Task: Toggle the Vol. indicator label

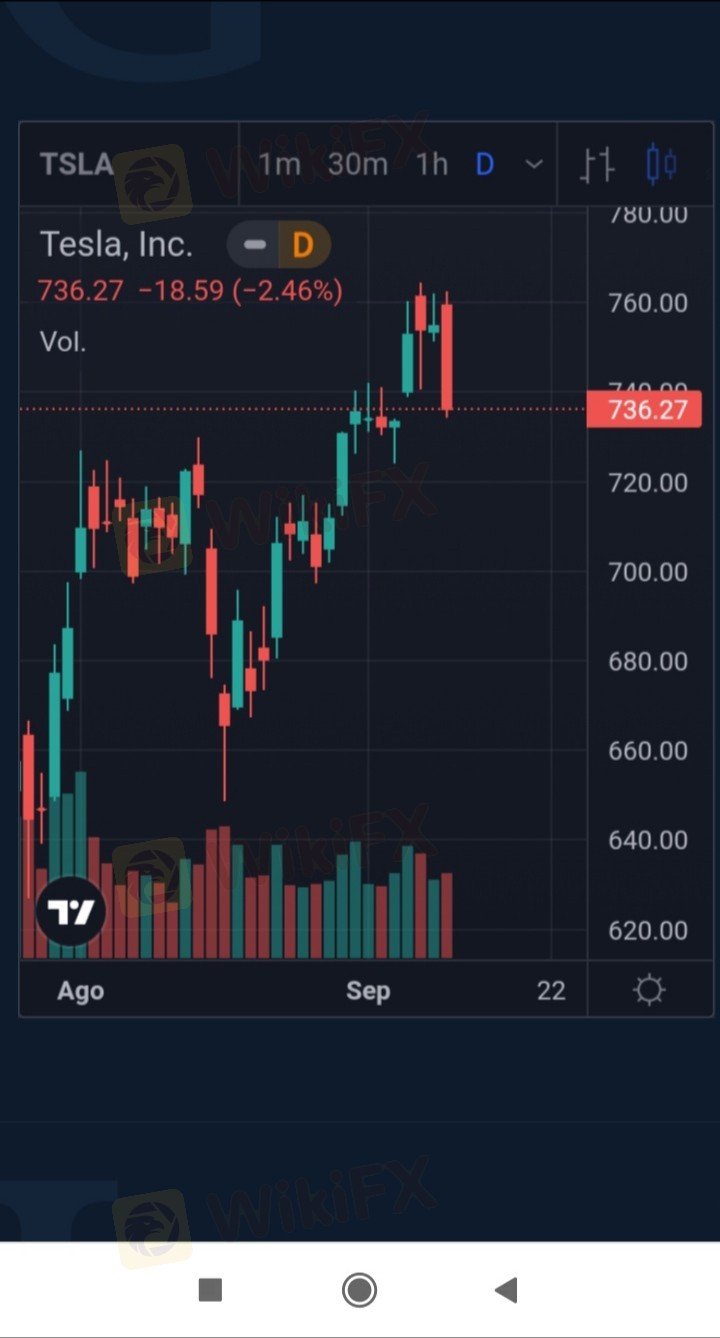Action: pos(63,342)
